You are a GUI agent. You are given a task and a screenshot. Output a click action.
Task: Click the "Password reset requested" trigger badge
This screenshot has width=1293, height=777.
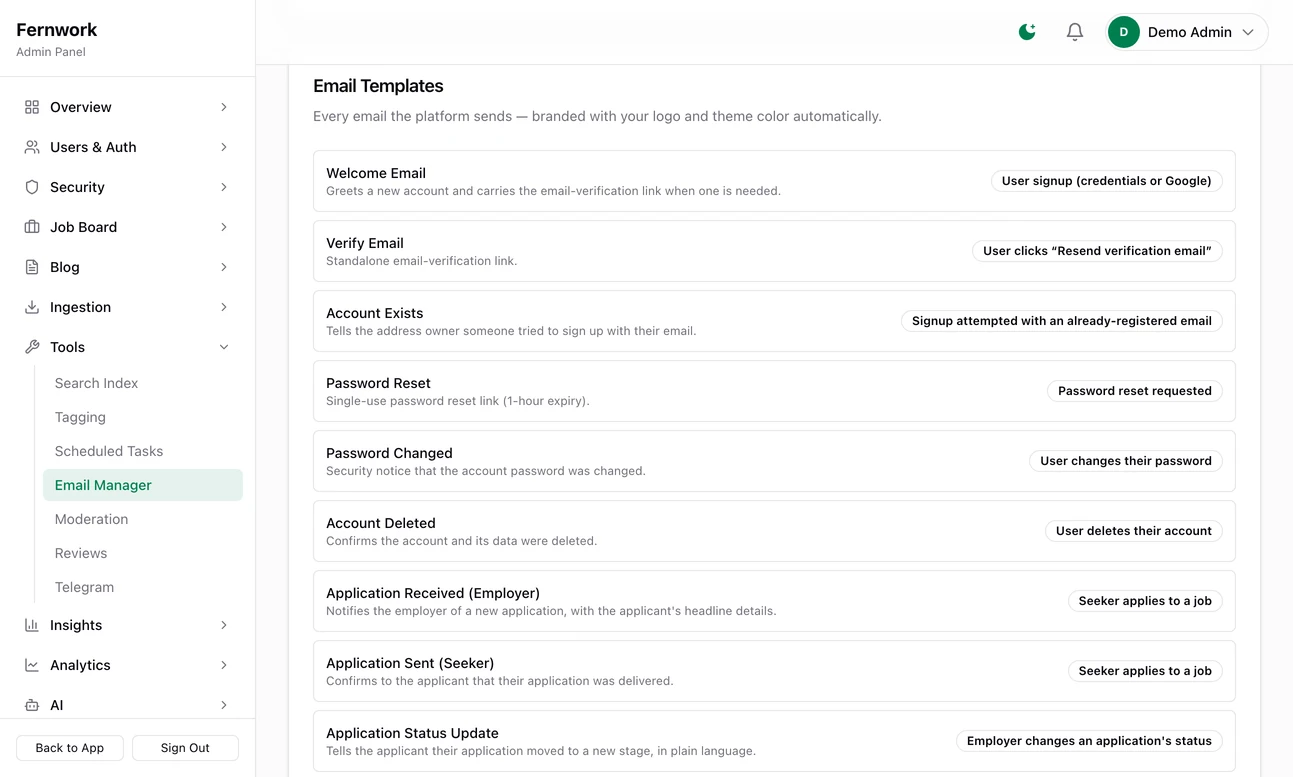point(1135,391)
